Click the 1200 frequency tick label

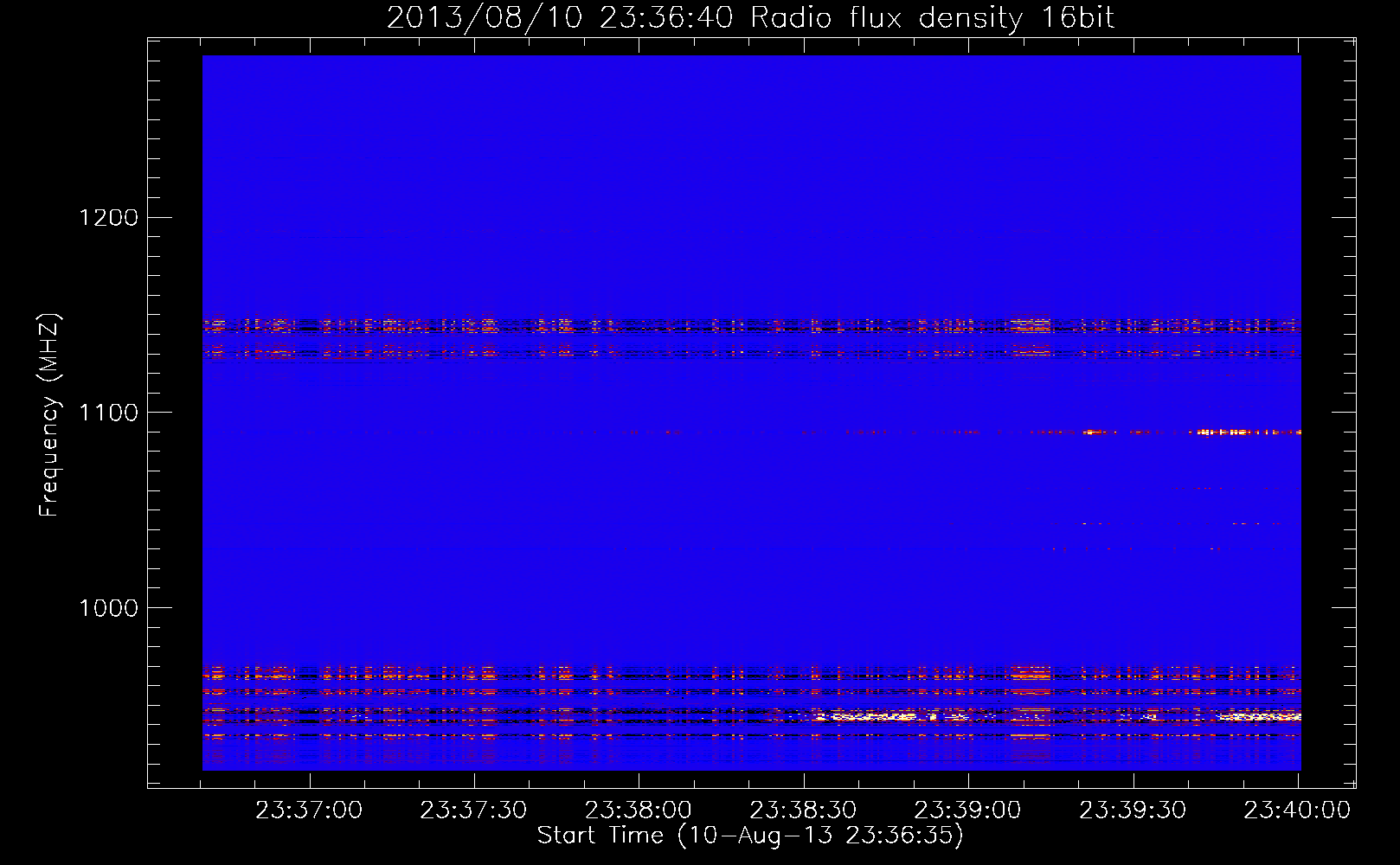[x=108, y=217]
